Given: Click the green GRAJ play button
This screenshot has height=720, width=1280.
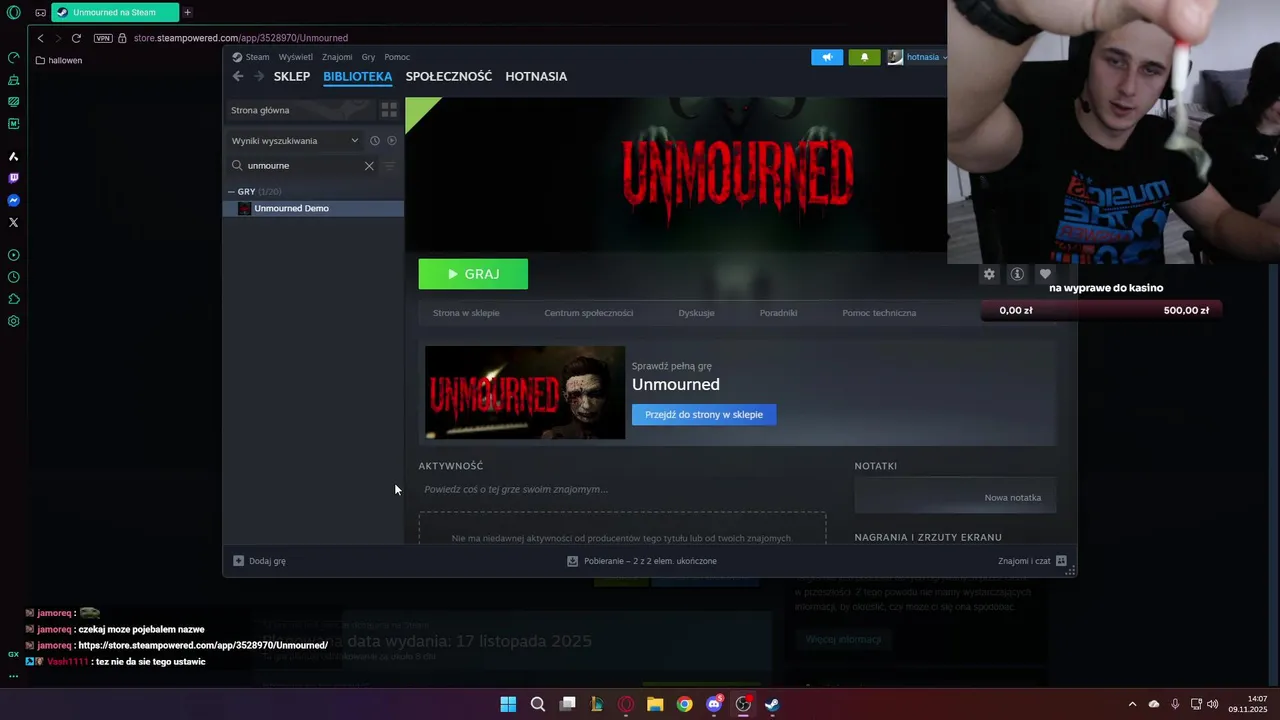Looking at the screenshot, I should [x=473, y=274].
